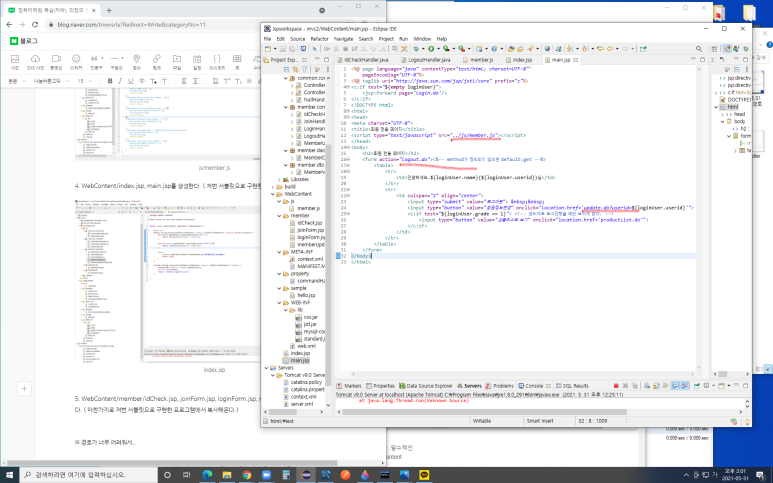Open the Navigate menu in Eclipse
The height and width of the screenshot is (483, 773).
343,38
